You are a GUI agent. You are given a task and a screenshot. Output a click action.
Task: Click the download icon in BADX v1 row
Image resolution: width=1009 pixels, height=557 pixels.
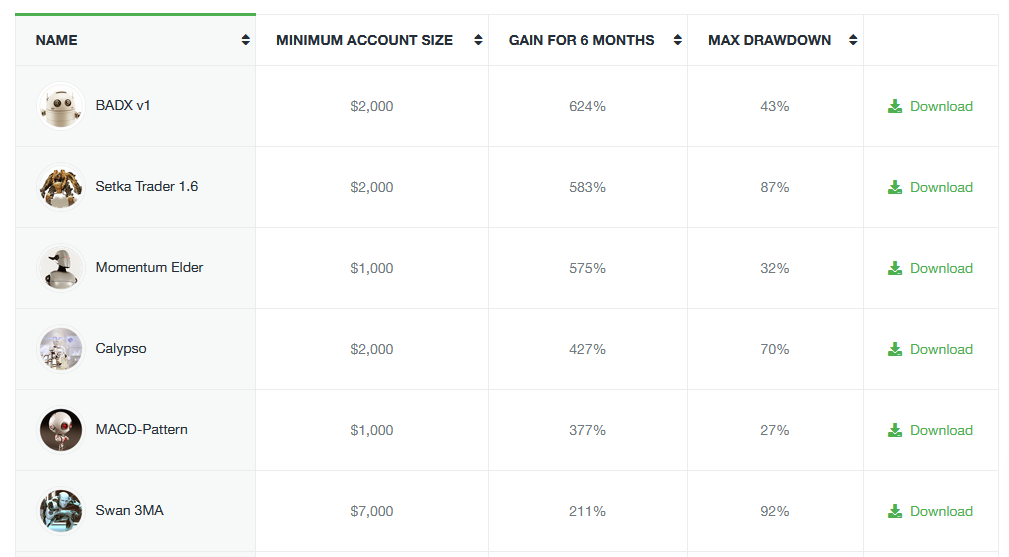[895, 106]
